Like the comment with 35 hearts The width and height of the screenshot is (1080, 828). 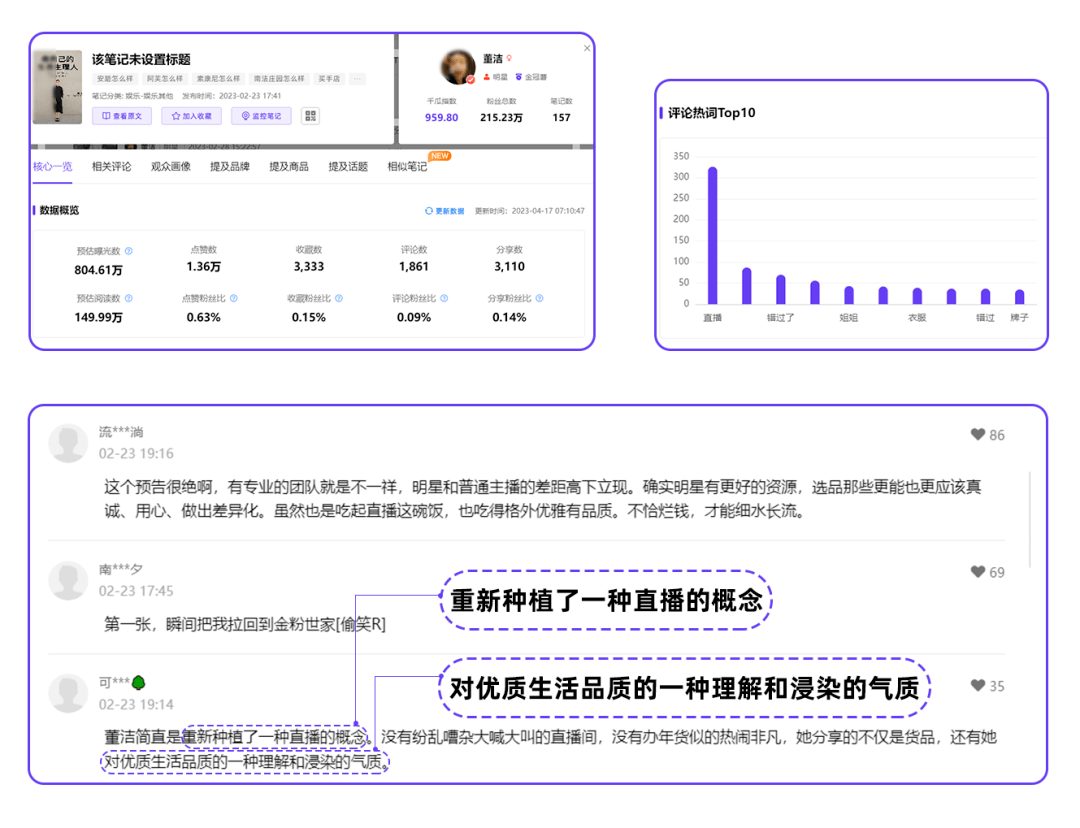[977, 685]
